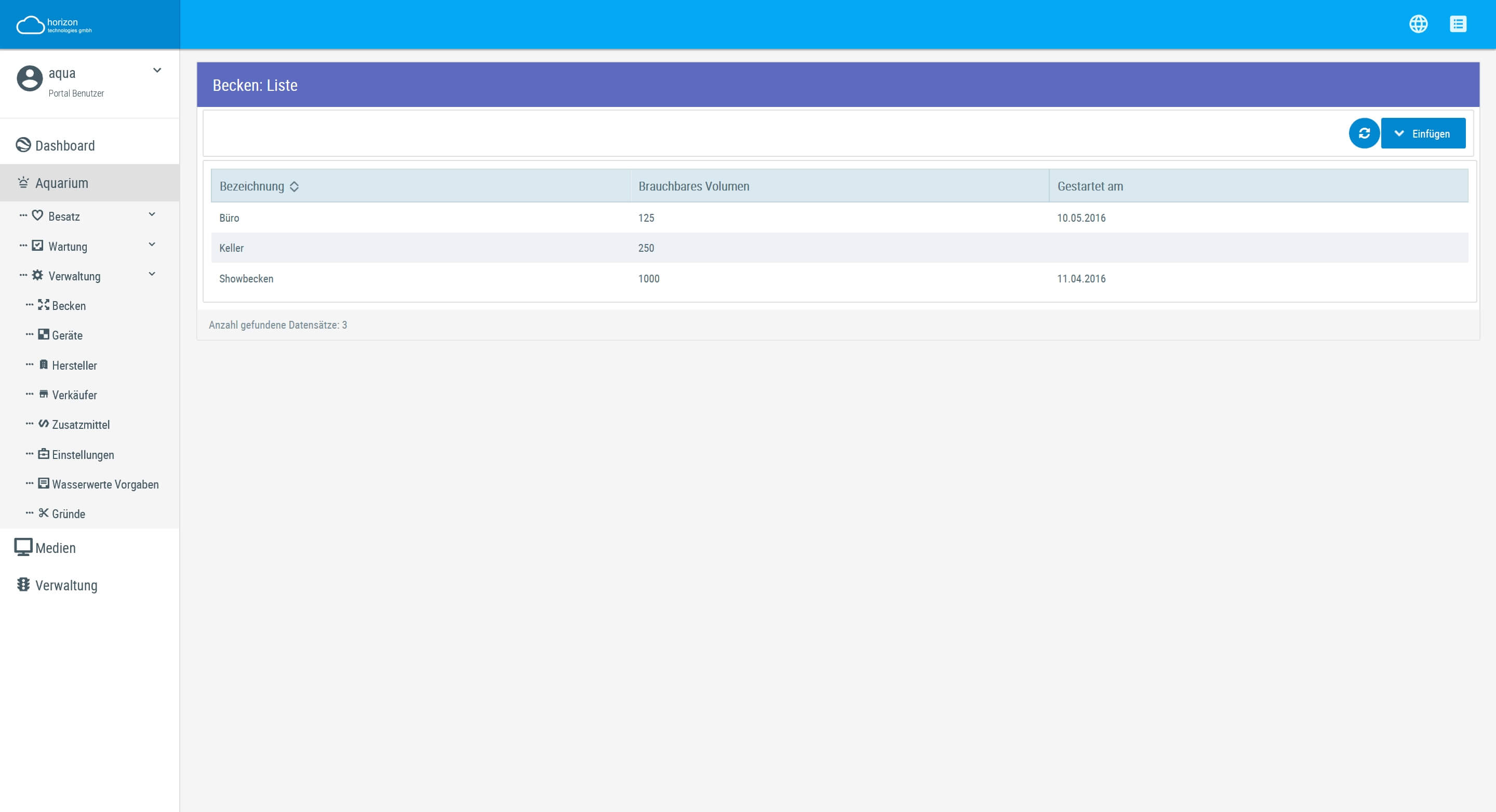Sort the table by Bezeichnung
Screen dimensions: 1496x812
click(x=258, y=186)
